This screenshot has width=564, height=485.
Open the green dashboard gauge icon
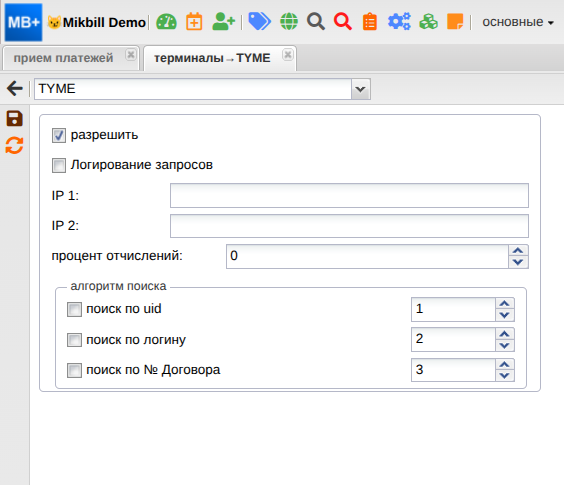166,22
